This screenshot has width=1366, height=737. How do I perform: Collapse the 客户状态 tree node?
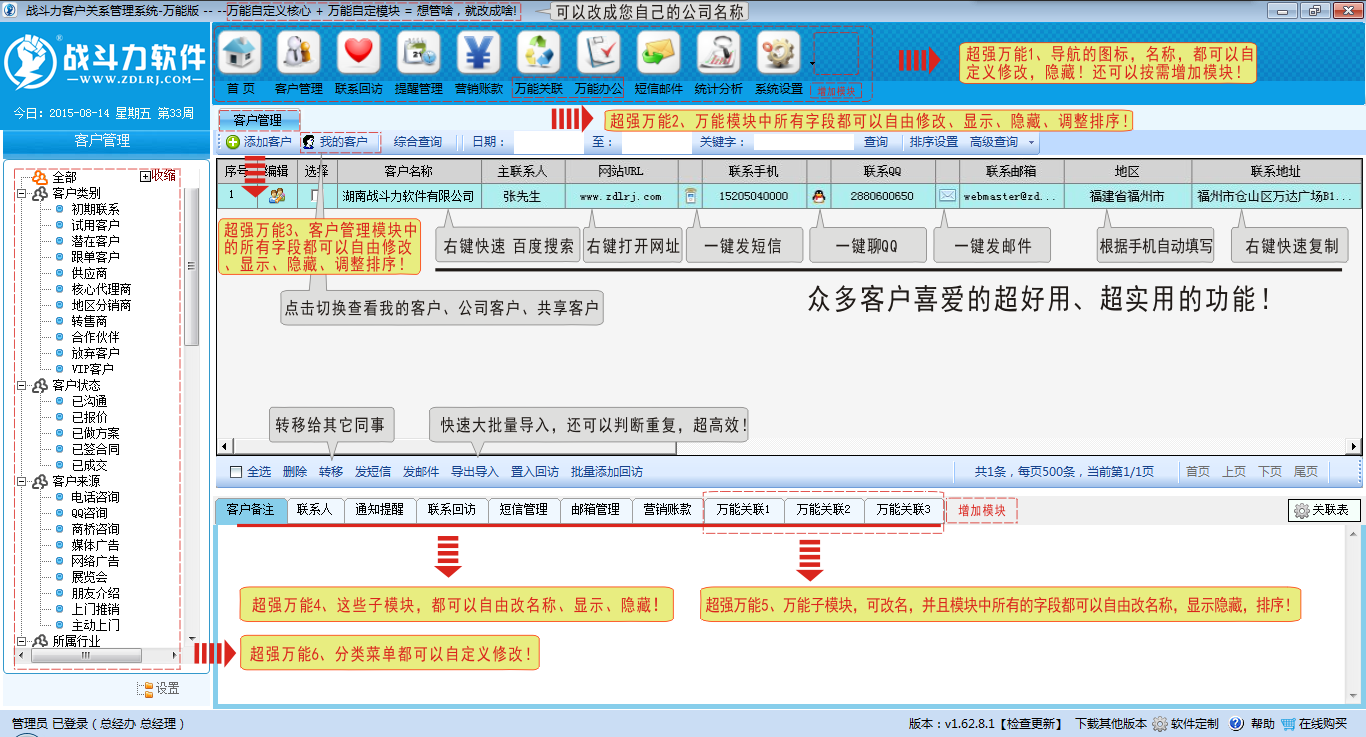click(x=21, y=385)
